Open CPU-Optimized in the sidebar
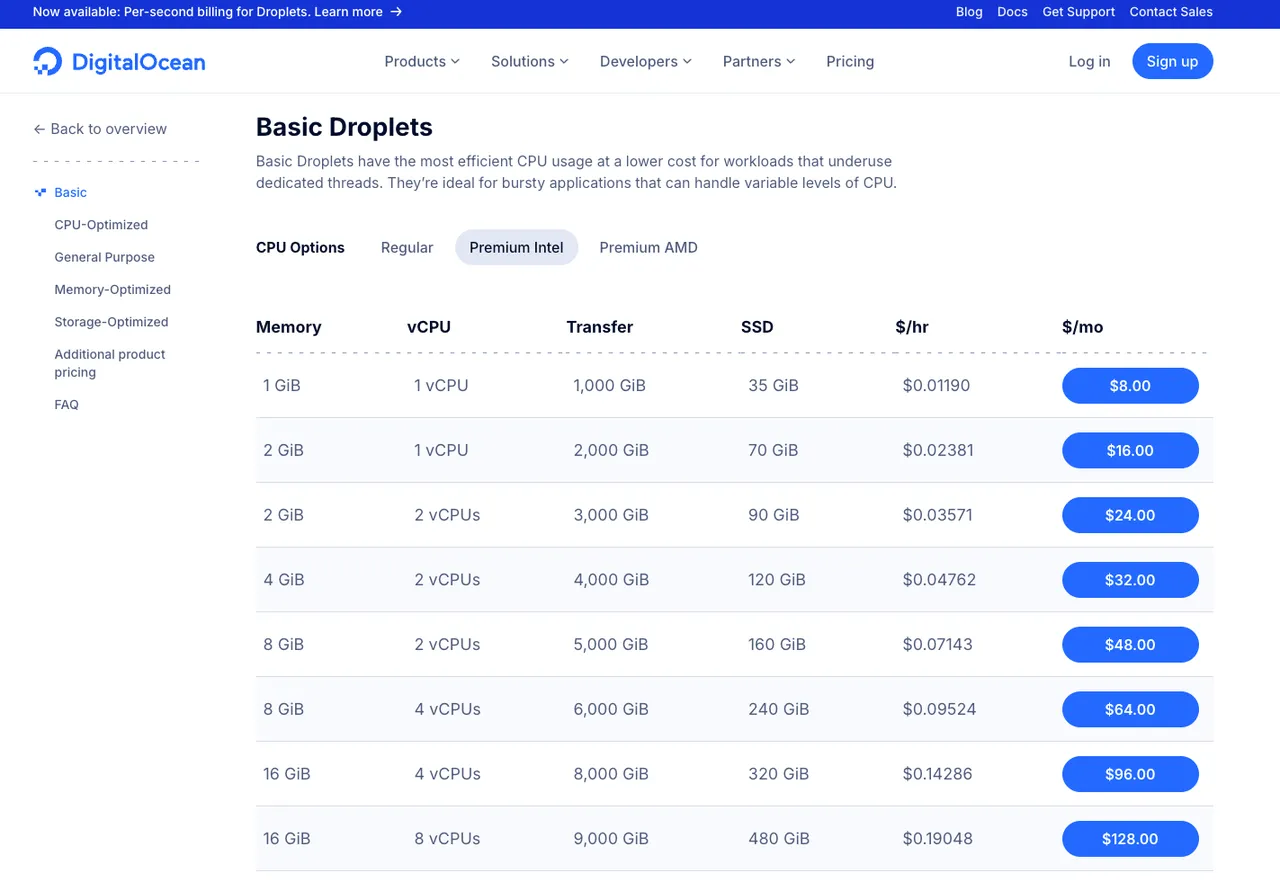The height and width of the screenshot is (882, 1280). 101,225
